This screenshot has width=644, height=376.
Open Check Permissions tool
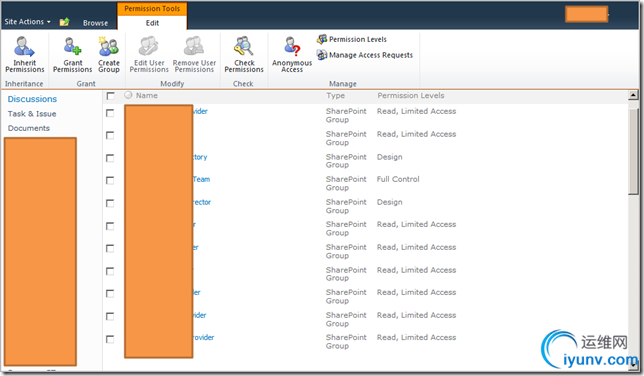[244, 54]
